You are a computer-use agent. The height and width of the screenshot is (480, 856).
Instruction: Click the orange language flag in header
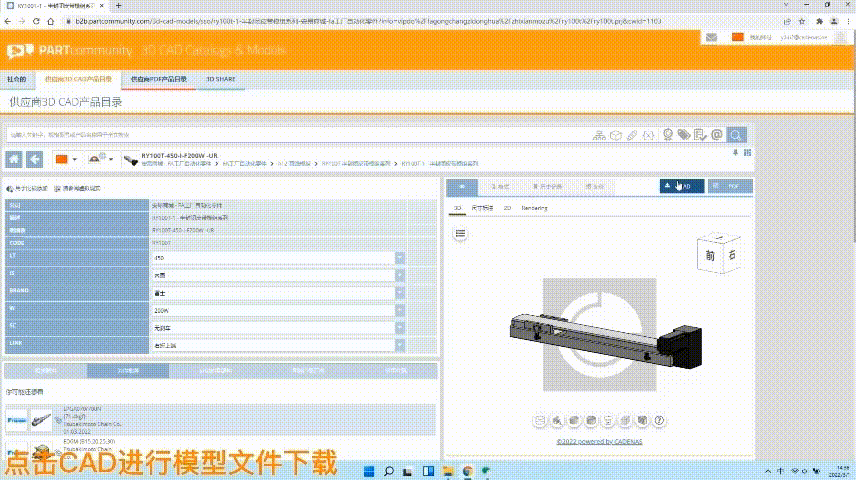[x=738, y=37]
